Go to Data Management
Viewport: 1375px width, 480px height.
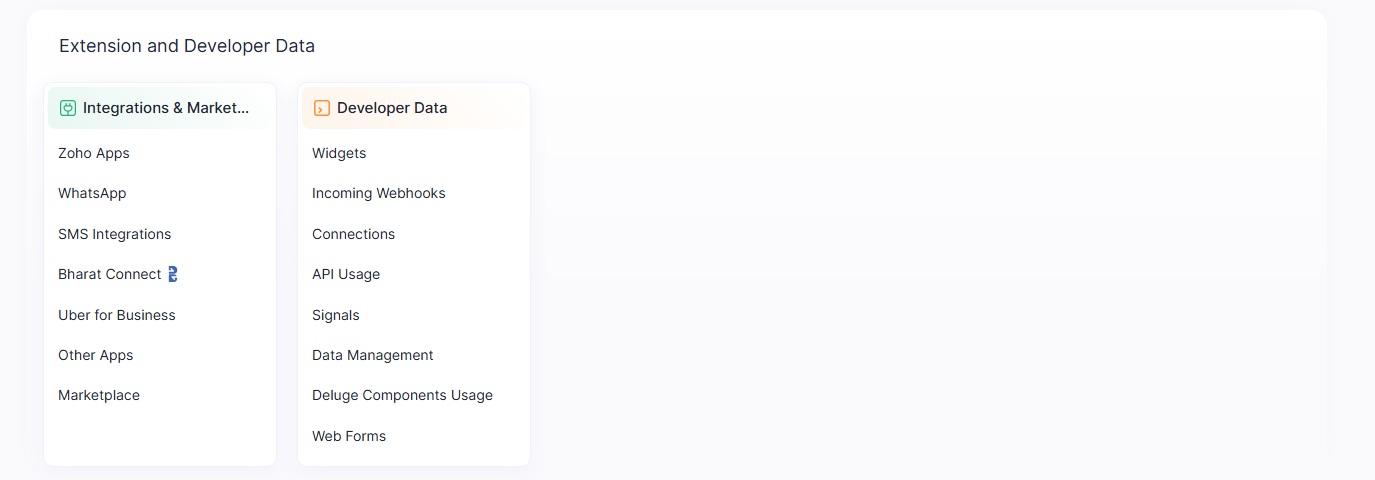[x=372, y=355]
